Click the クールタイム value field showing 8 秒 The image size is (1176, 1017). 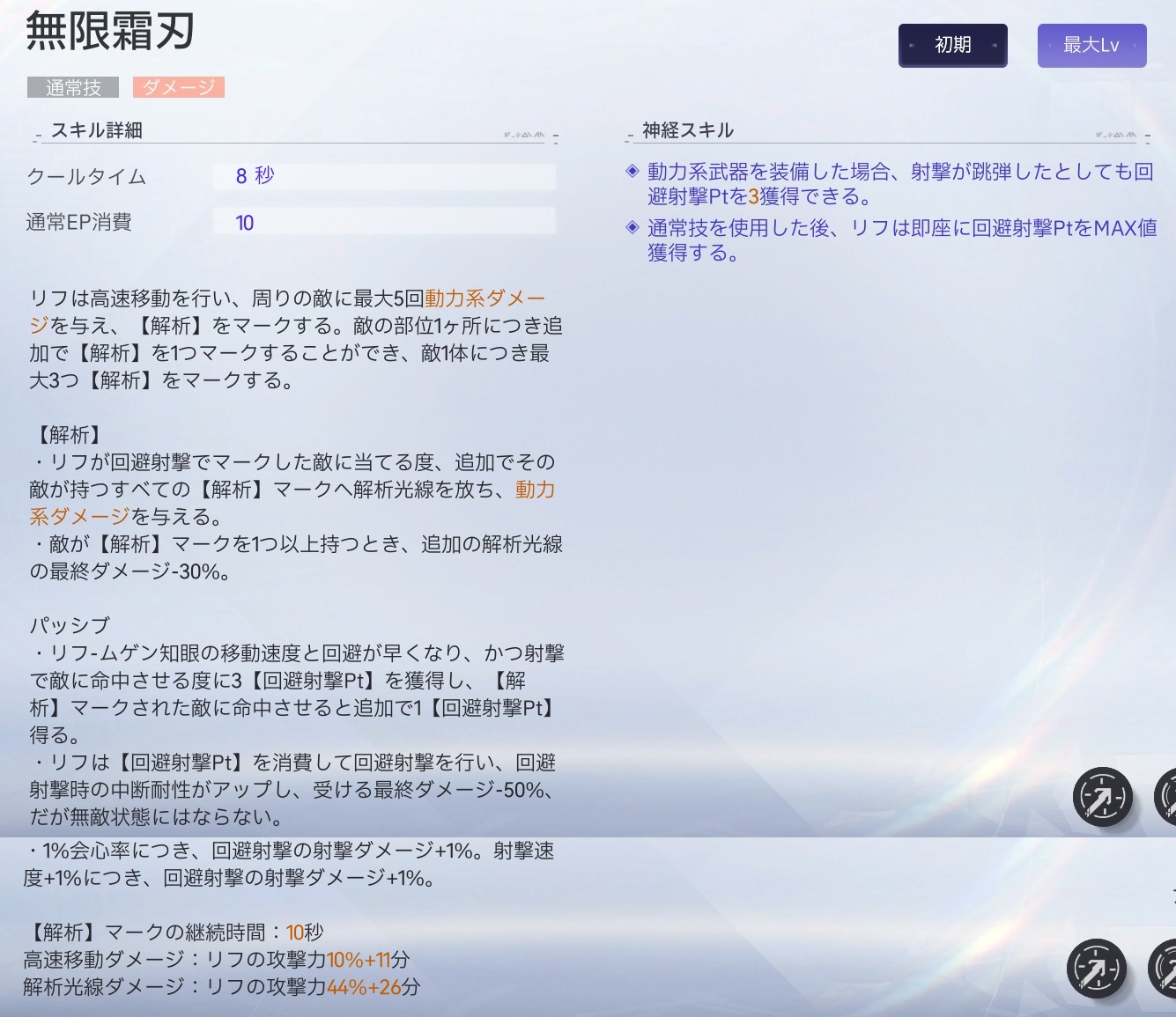[384, 176]
